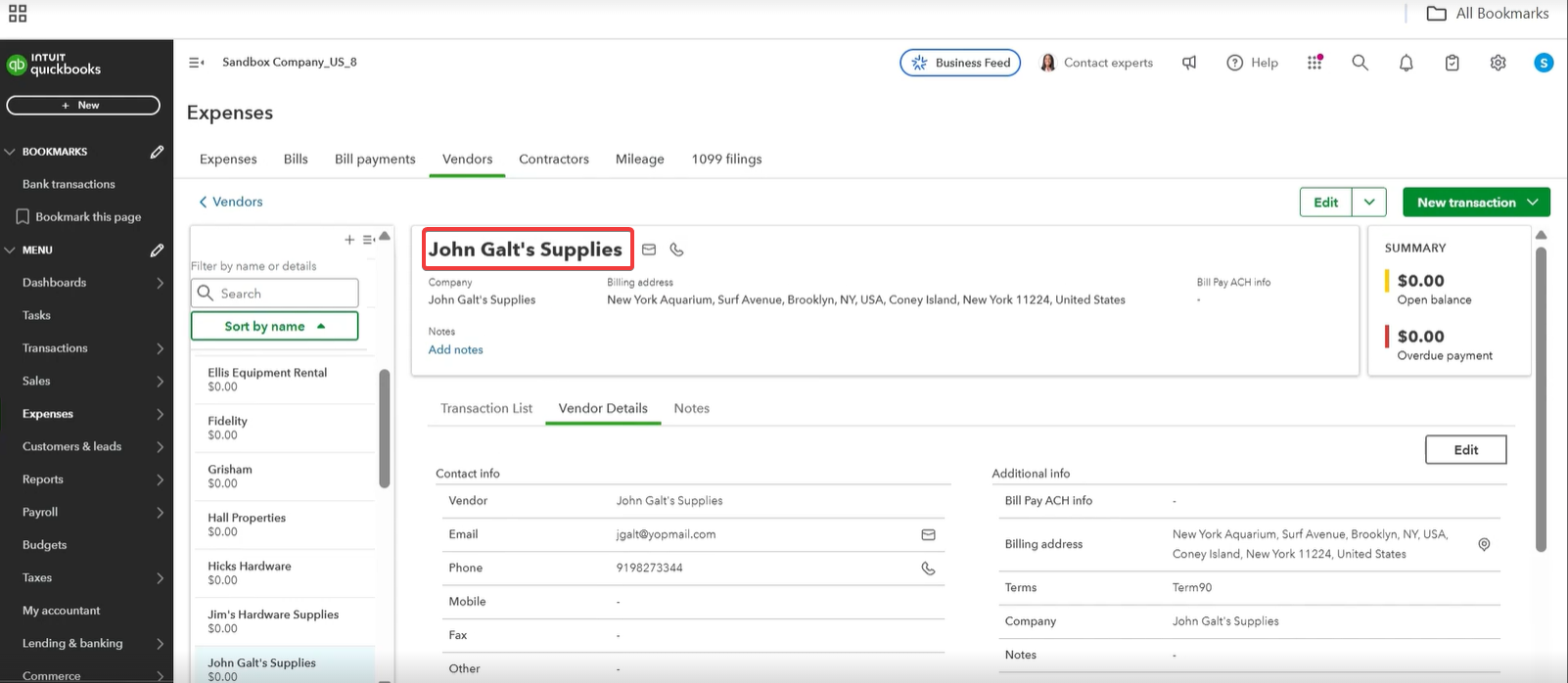Collapse the BOOKMARKS section
This screenshot has height=683, width=1568.
(x=10, y=152)
